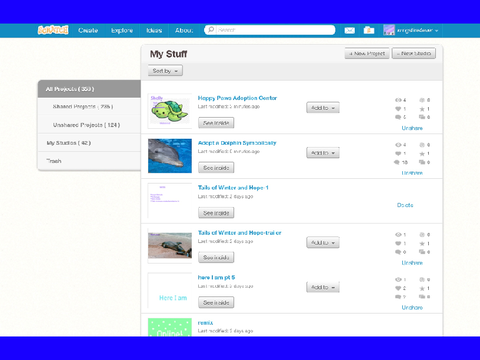Viewport: 480px width, 360px height.
Task: Select the Shared Projects tab
Action: 89,106
